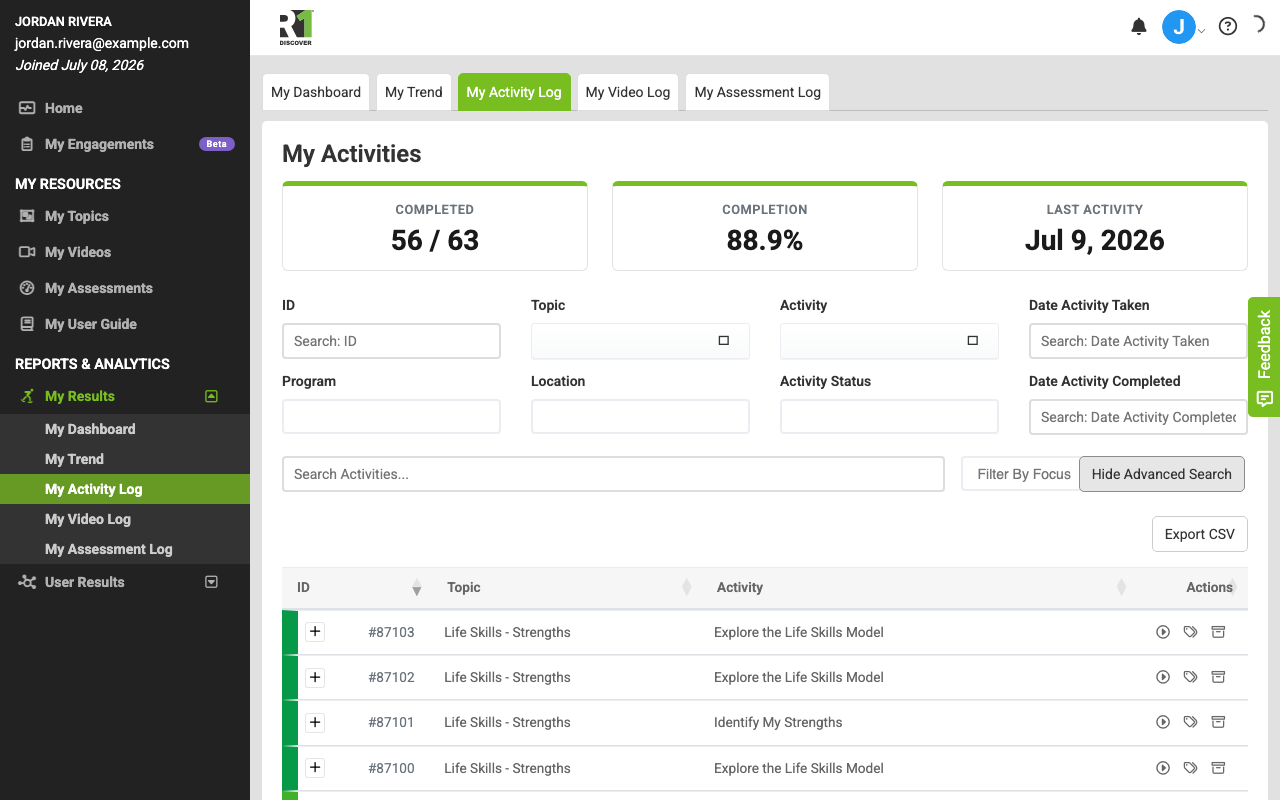This screenshot has height=800, width=1280.
Task: Click Hide Advanced Search button
Action: [x=1162, y=474]
